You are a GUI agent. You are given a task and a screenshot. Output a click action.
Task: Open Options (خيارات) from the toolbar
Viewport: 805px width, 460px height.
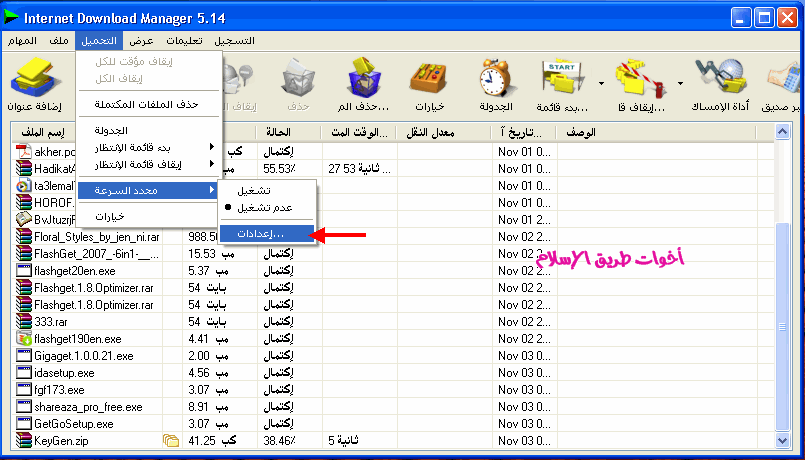tap(430, 80)
